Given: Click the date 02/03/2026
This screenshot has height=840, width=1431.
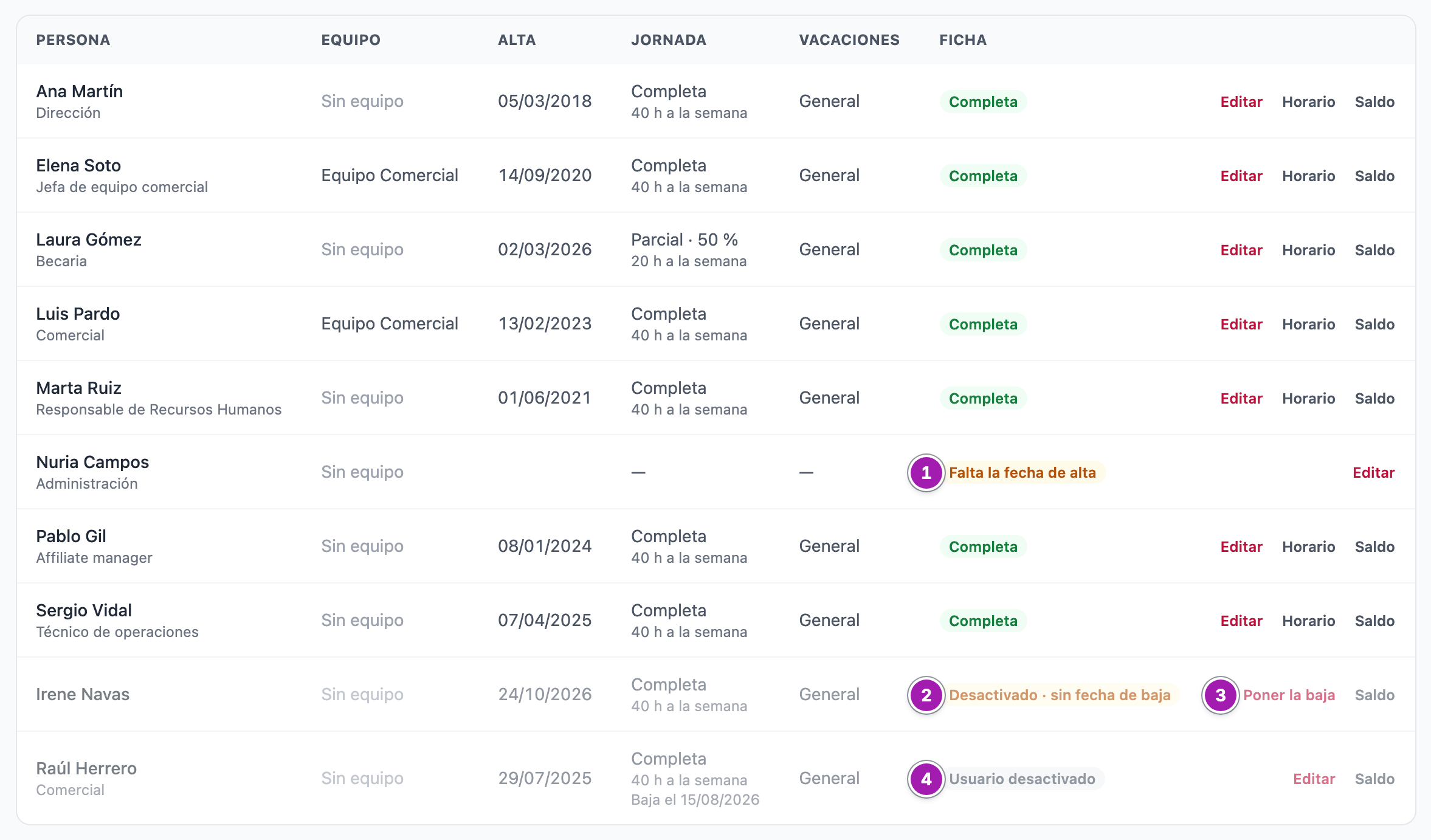Looking at the screenshot, I should (545, 249).
